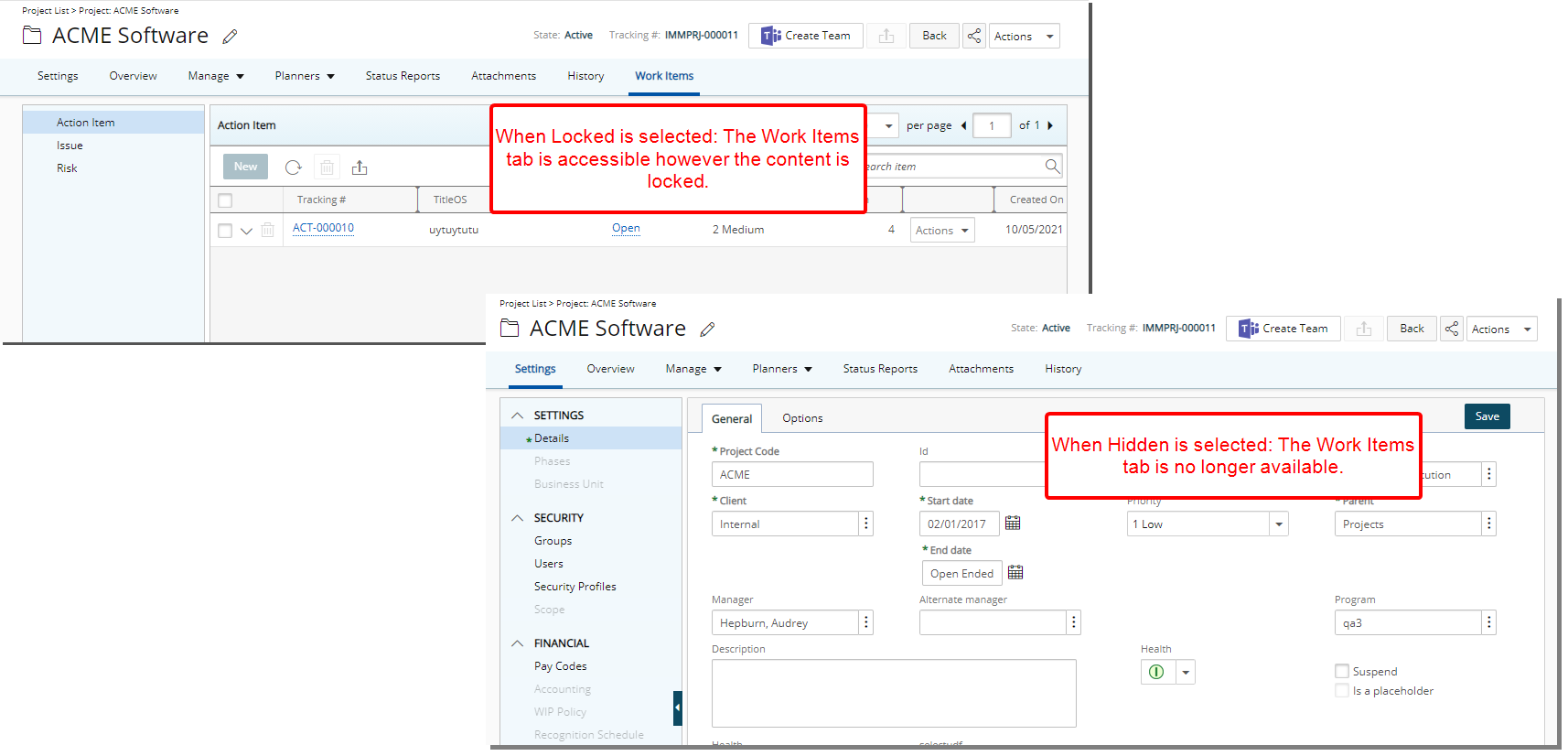Collapse the FINANCIAL section
This screenshot has height=756, width=1568.
coord(518,643)
